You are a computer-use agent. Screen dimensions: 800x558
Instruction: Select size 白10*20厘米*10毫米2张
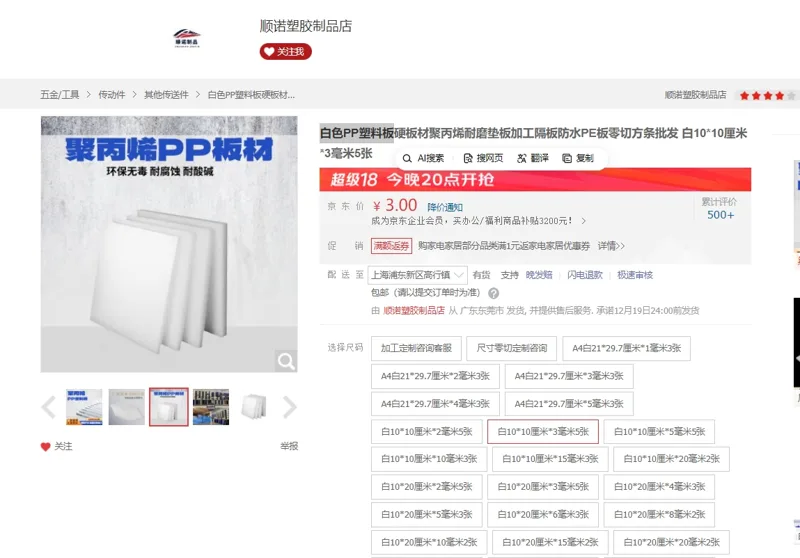point(429,542)
